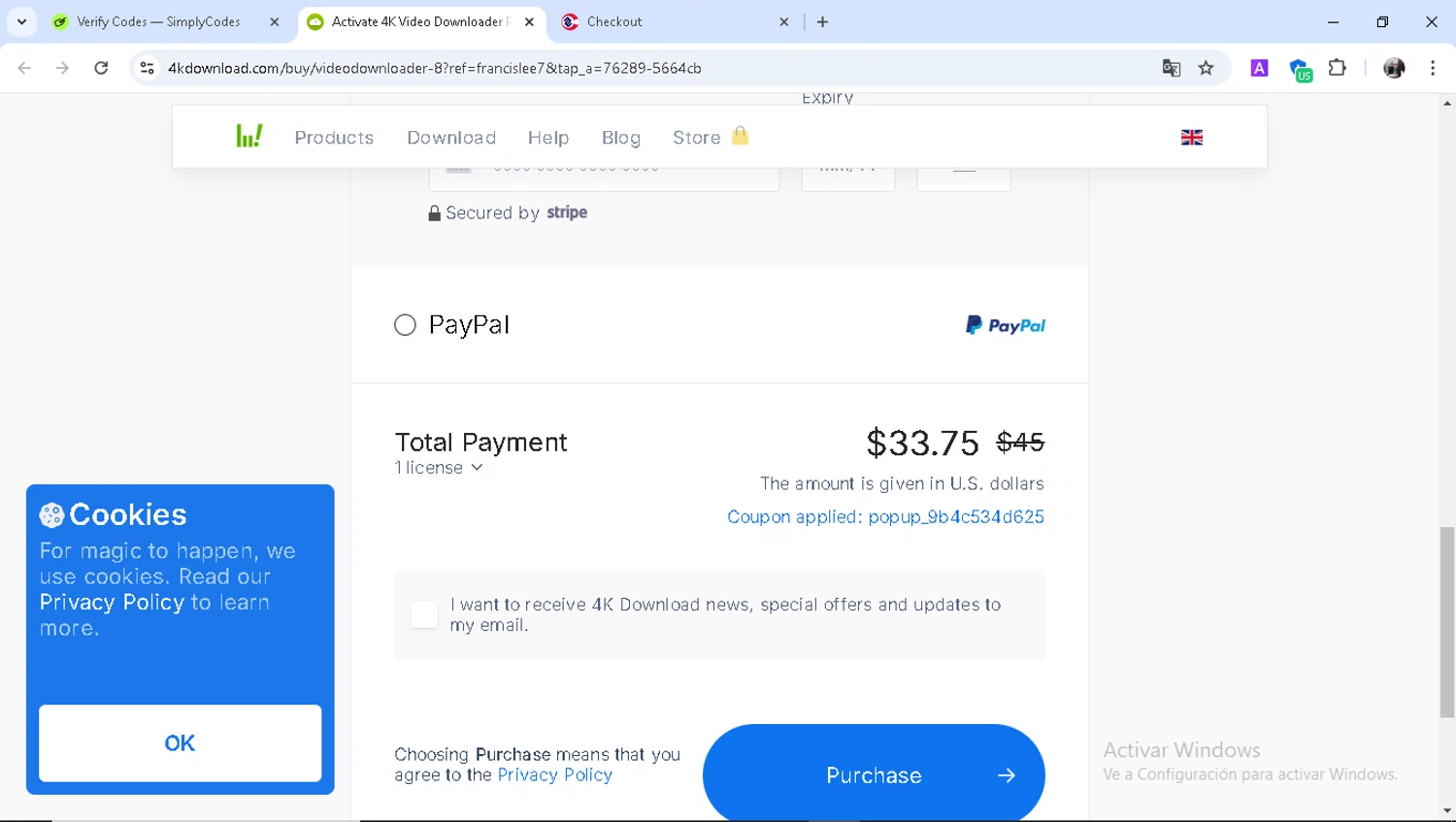The image size is (1456, 822).
Task: Close the Verify Codes SimplyCodes tab
Action: (x=274, y=21)
